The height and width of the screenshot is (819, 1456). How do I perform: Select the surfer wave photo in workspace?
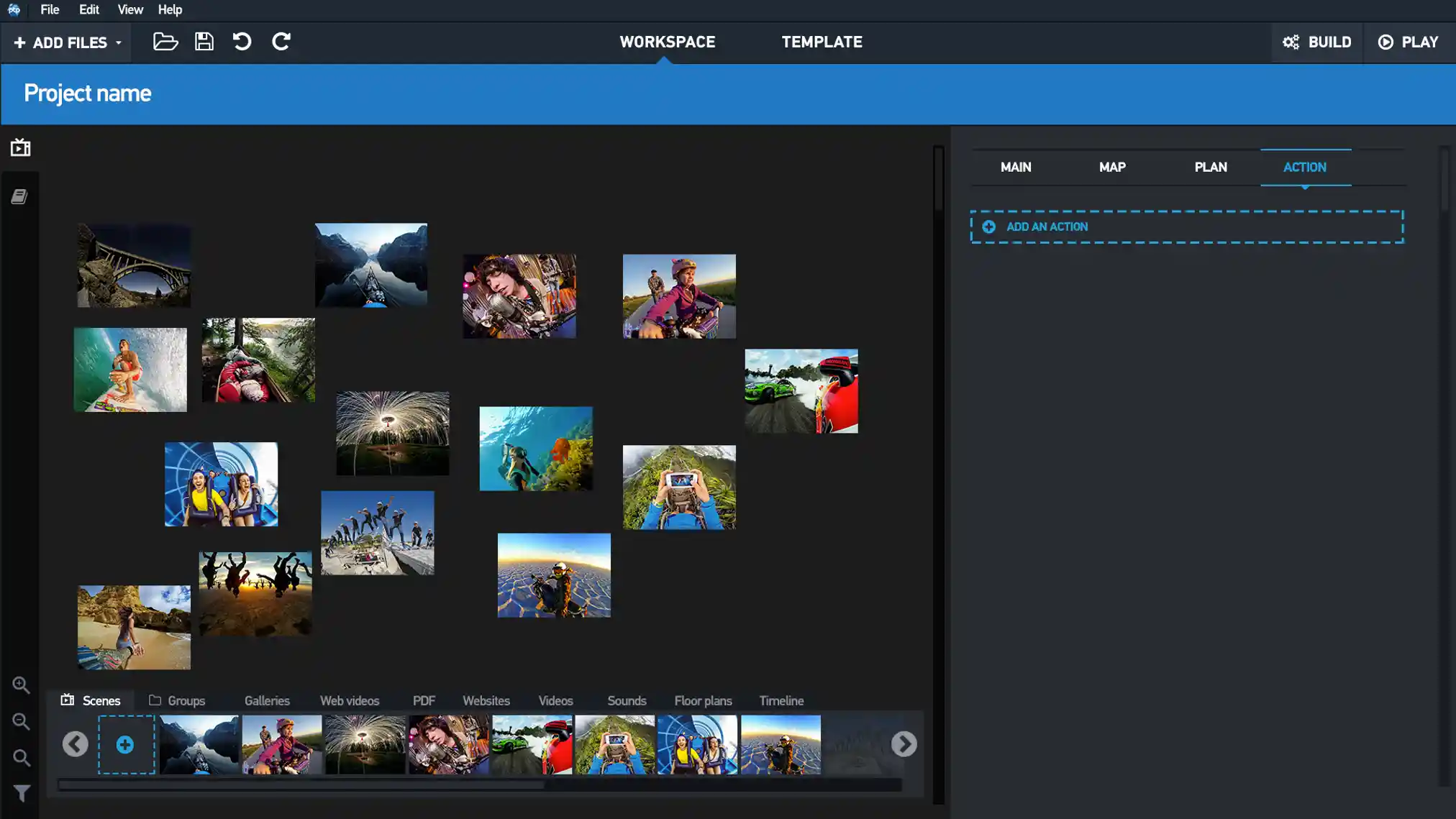[x=130, y=370]
